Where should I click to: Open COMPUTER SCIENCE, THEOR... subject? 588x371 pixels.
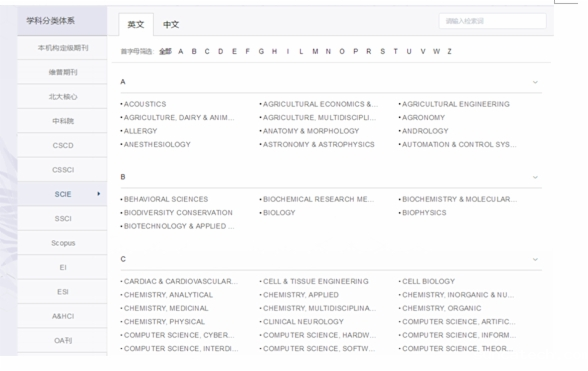pyautogui.click(x=458, y=348)
